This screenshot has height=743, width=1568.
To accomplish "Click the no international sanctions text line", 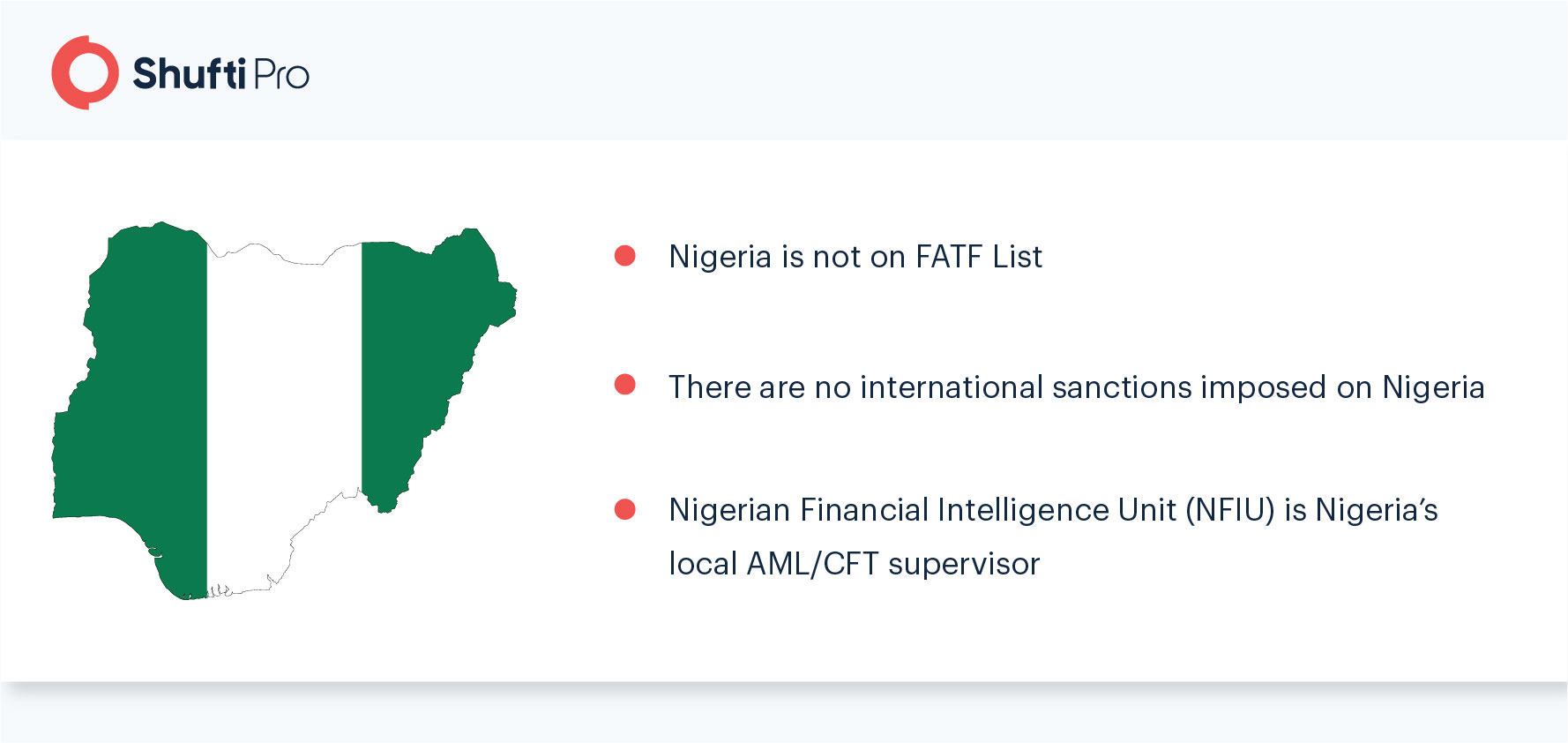I will click(x=1077, y=387).
